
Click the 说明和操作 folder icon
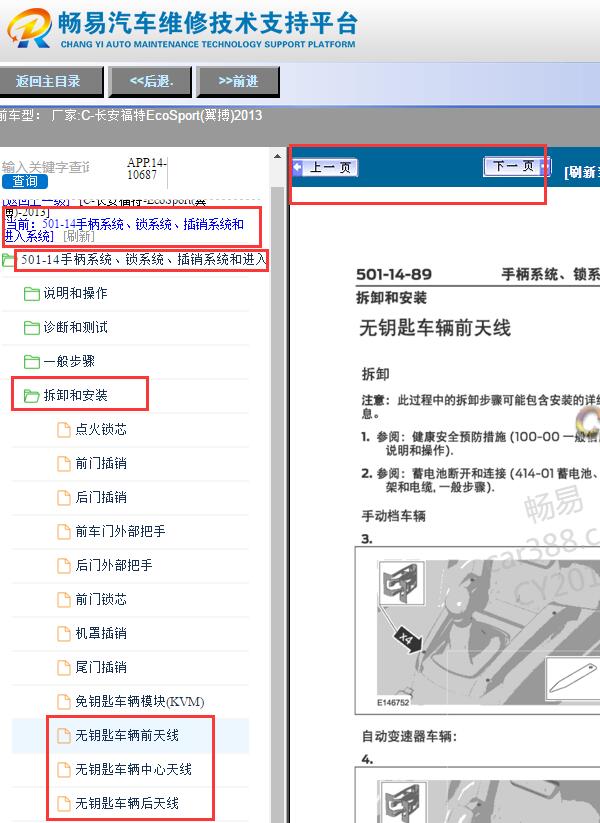click(31, 294)
